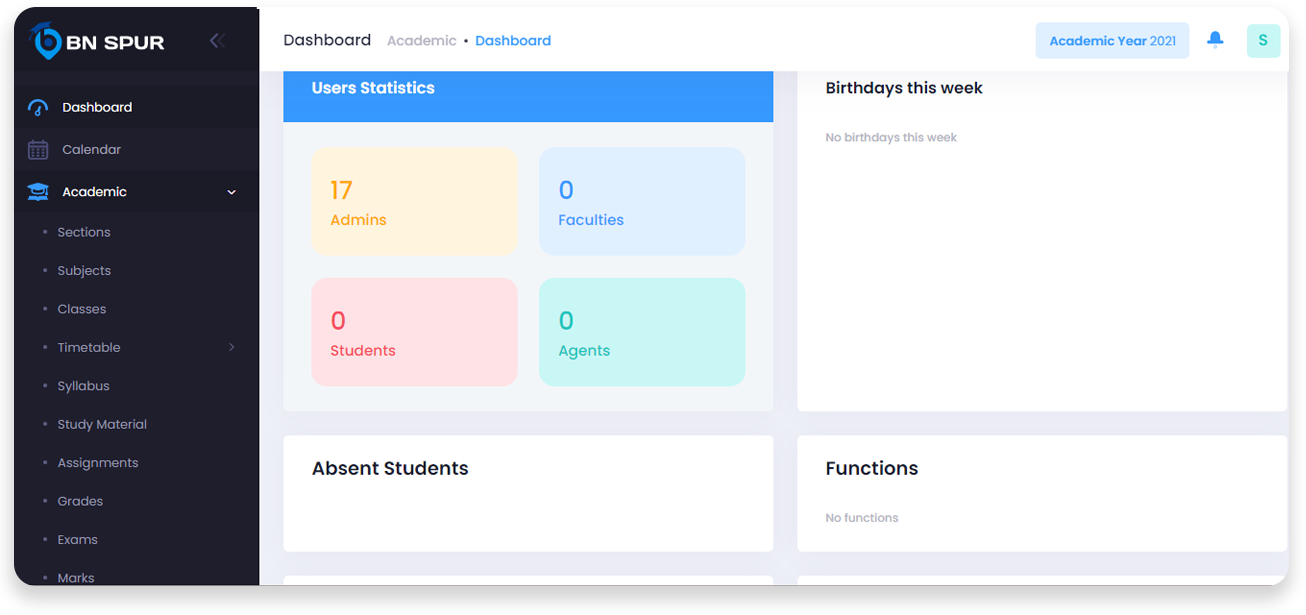
Task: Open Sections in the Academic menu
Action: (x=84, y=232)
